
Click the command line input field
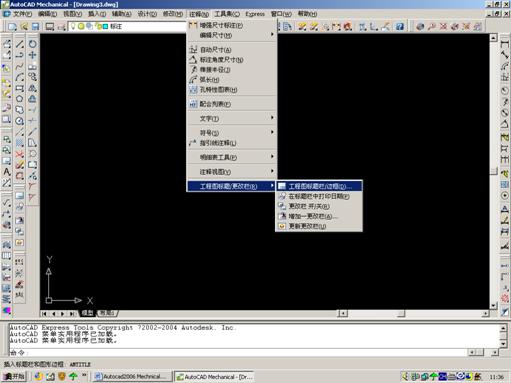point(238,352)
